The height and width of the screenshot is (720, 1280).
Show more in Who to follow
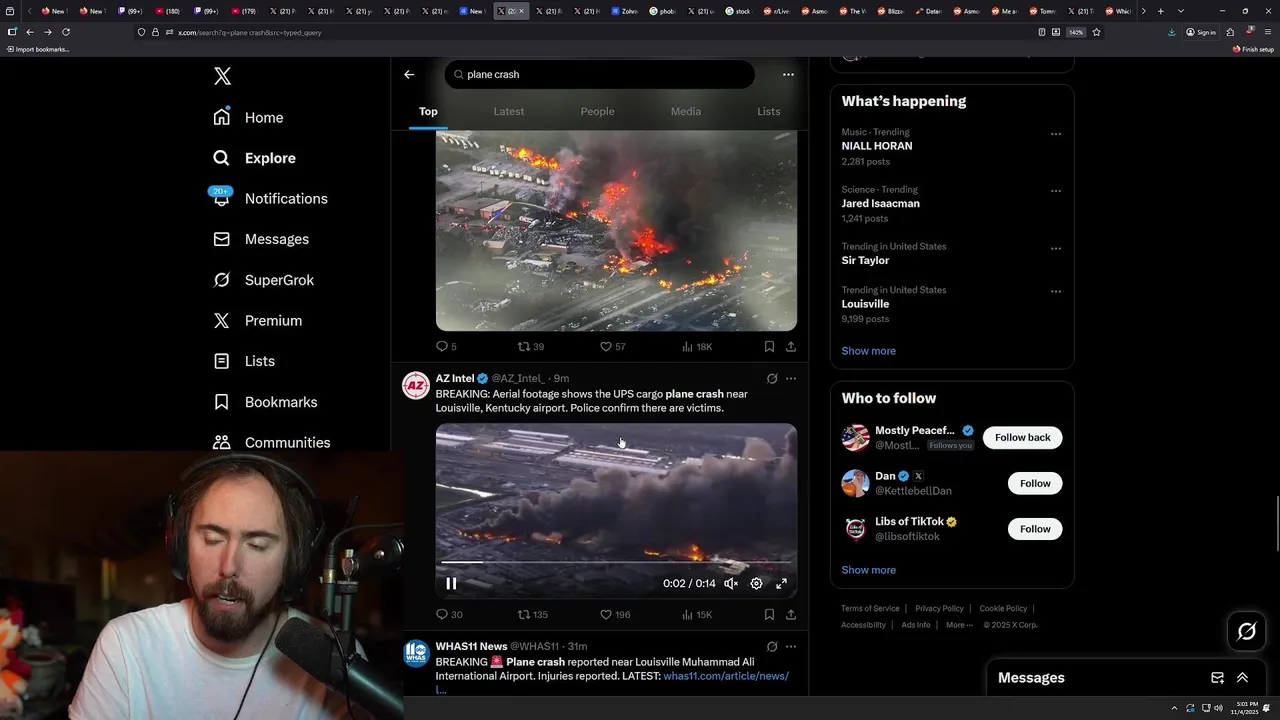(x=868, y=570)
